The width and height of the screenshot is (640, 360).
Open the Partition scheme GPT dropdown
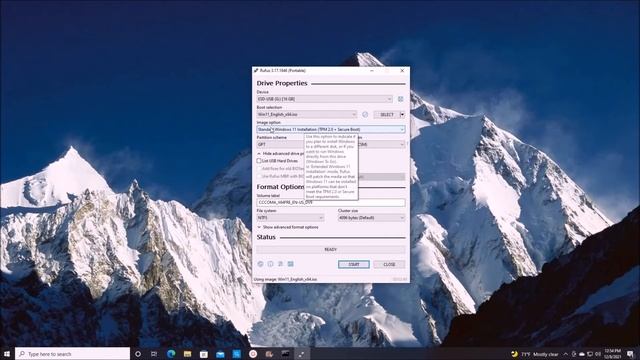280,144
